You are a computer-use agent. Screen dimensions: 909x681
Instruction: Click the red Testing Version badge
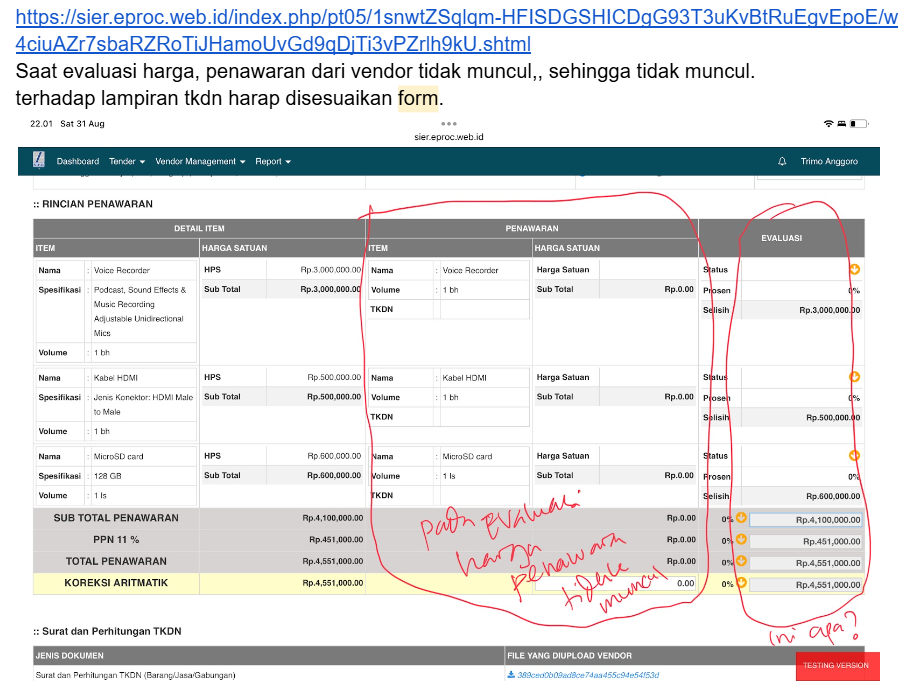tap(836, 665)
